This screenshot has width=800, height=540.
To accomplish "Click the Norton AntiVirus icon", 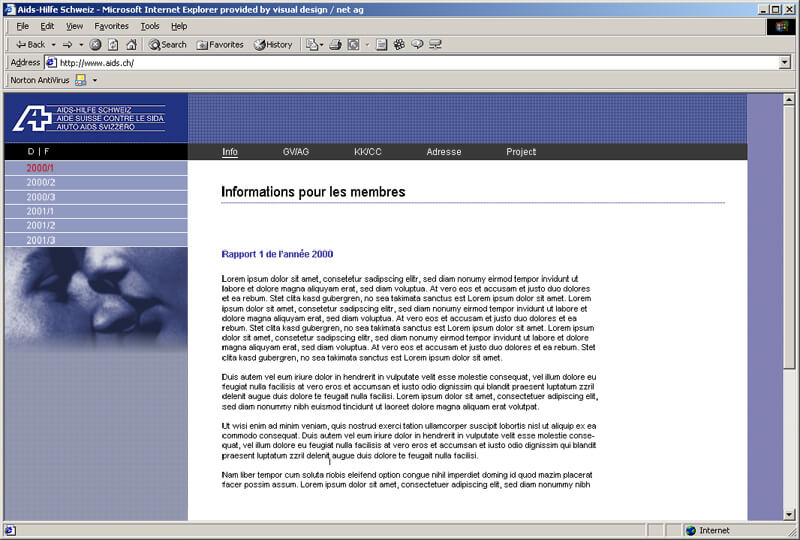I will pyautogui.click(x=81, y=80).
